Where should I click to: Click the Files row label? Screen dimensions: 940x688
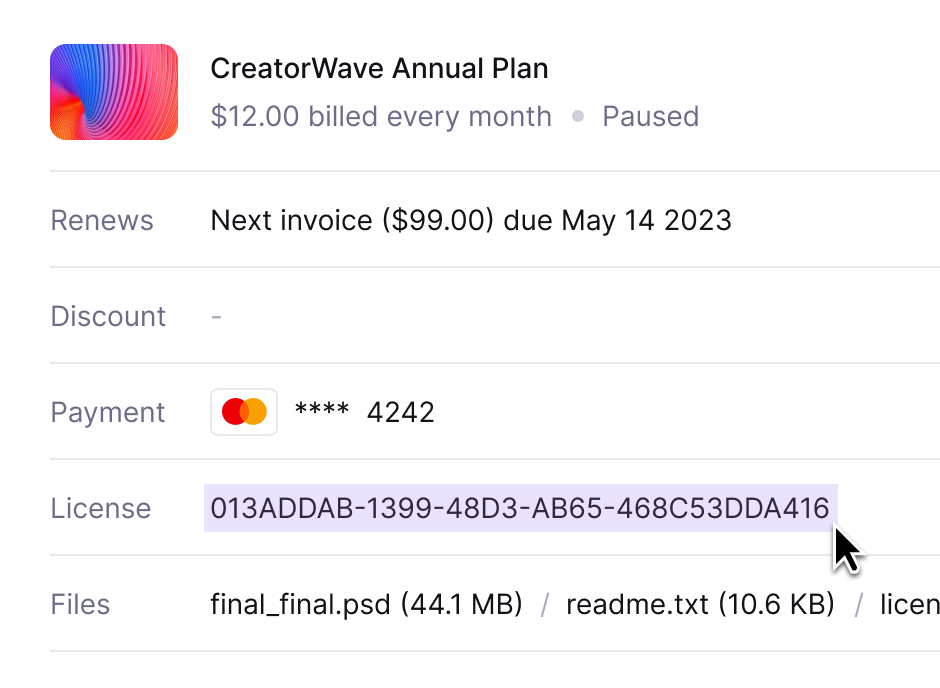(80, 604)
